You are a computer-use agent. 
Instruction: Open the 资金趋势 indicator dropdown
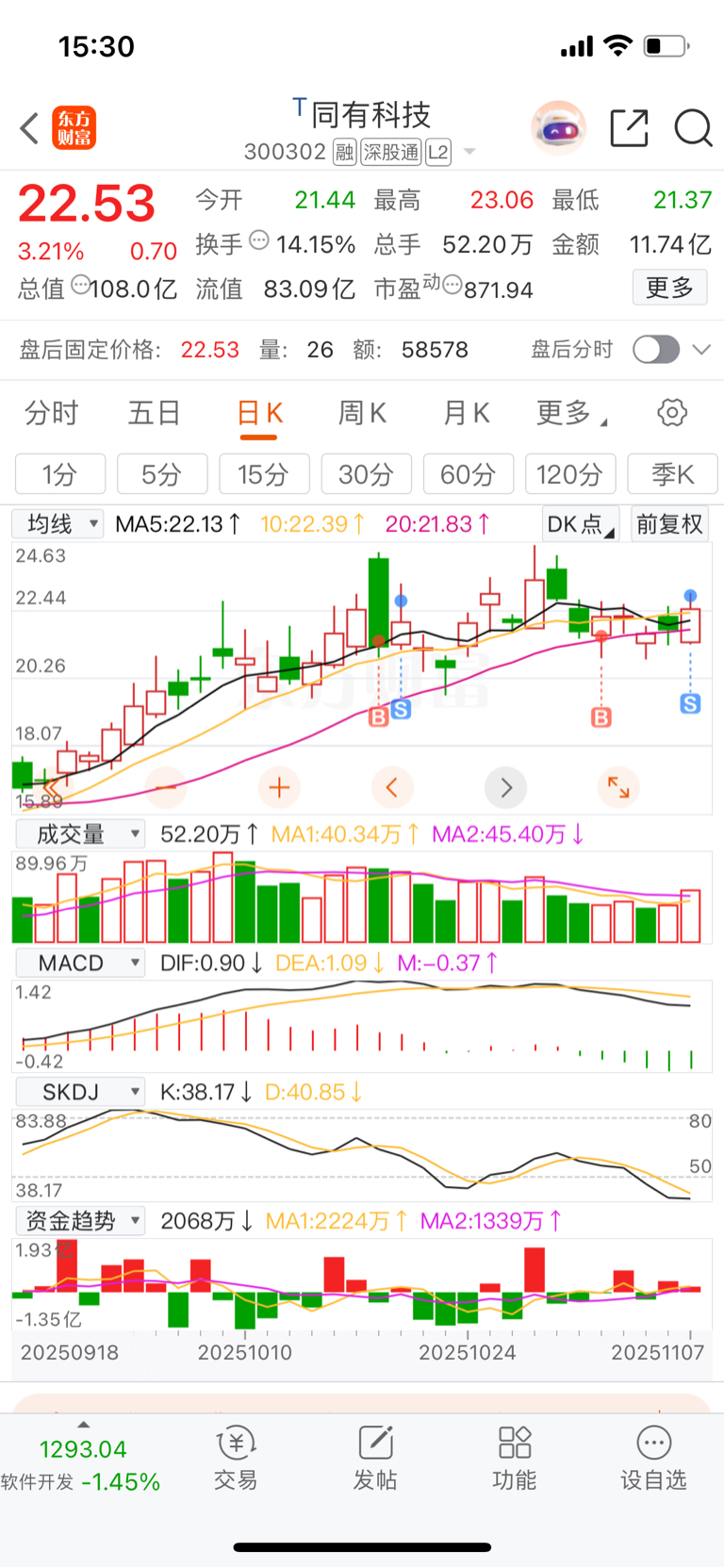coord(80,1221)
